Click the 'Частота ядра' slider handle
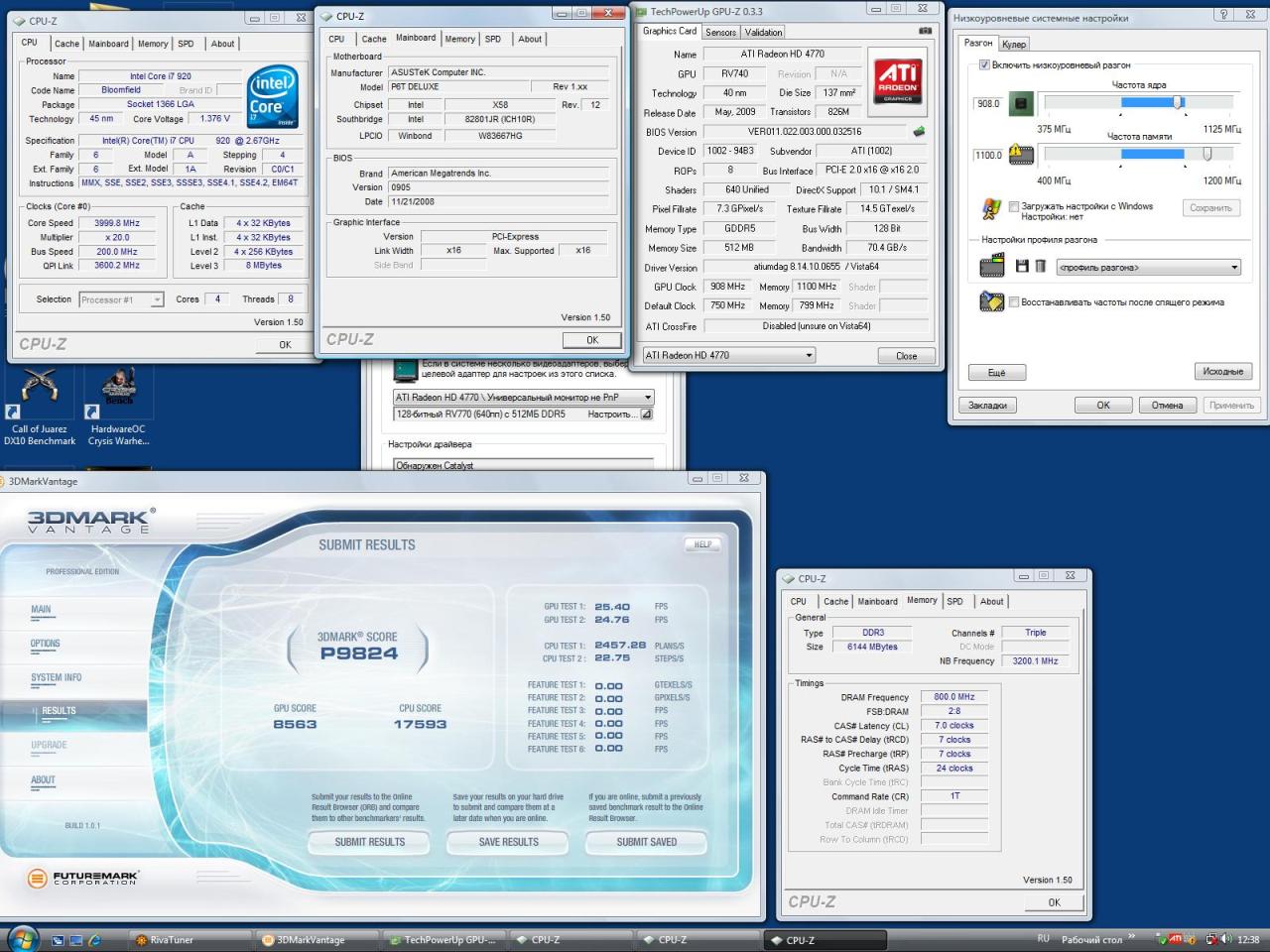Viewport: 1270px width, 952px height. click(x=1178, y=102)
